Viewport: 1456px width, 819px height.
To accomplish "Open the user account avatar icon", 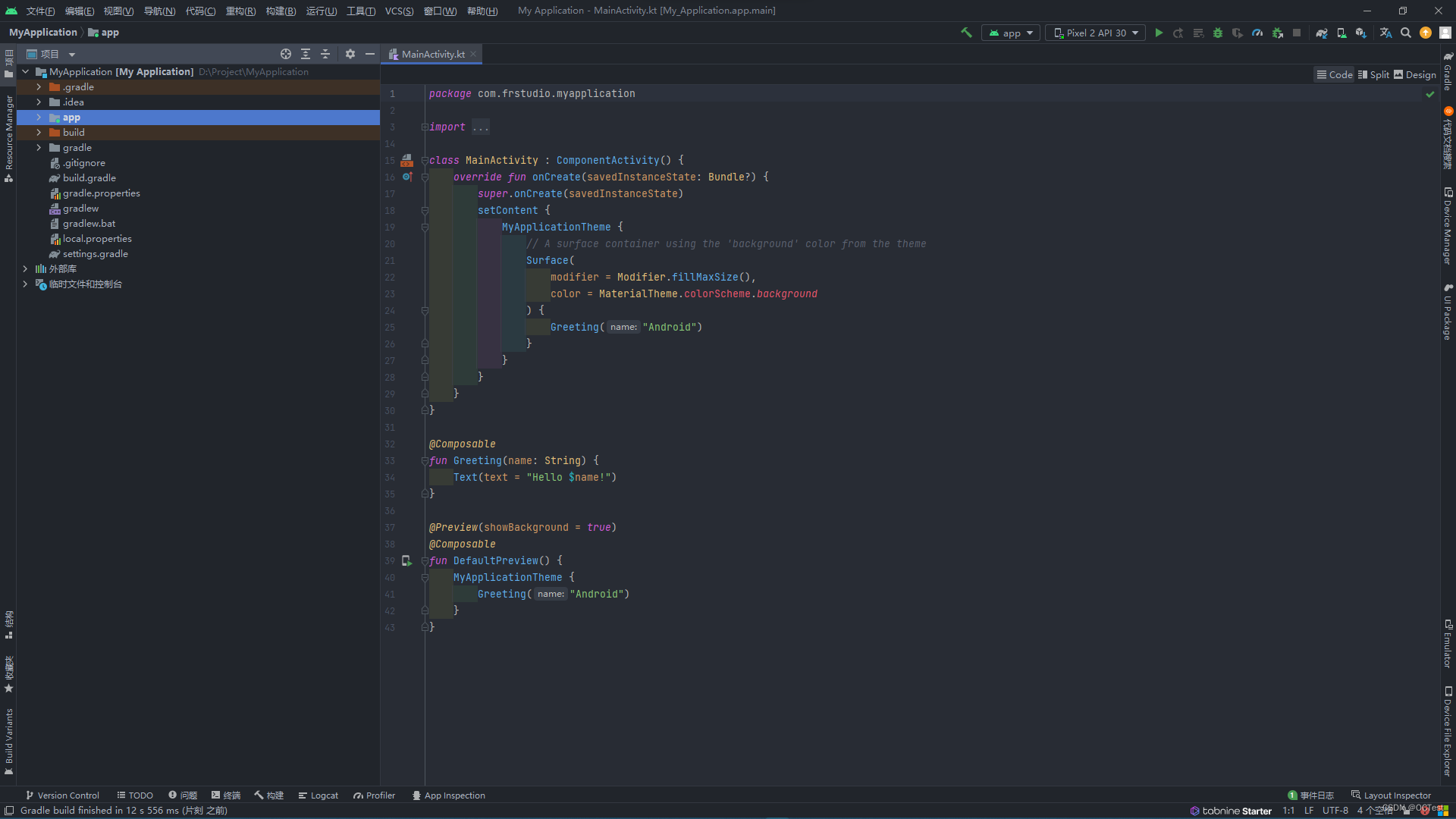I will 1445,33.
